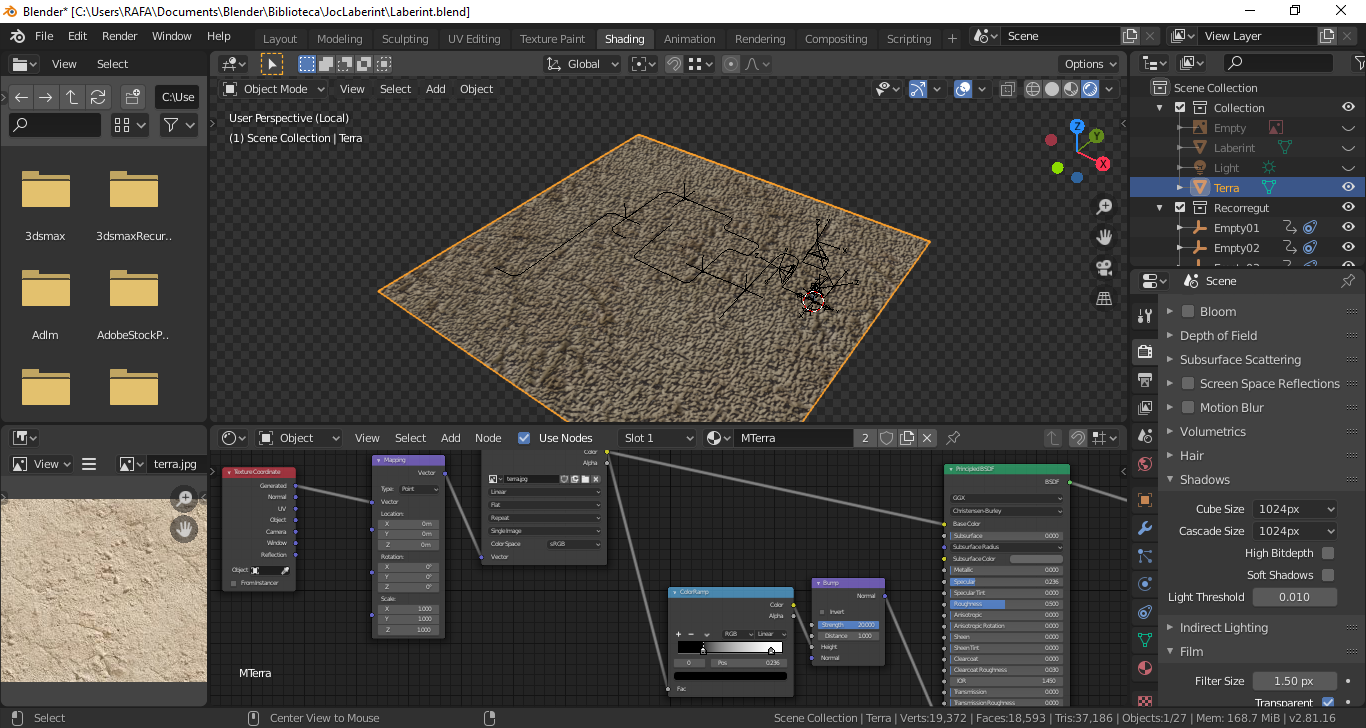Open the Output properties tab

(x=1145, y=380)
